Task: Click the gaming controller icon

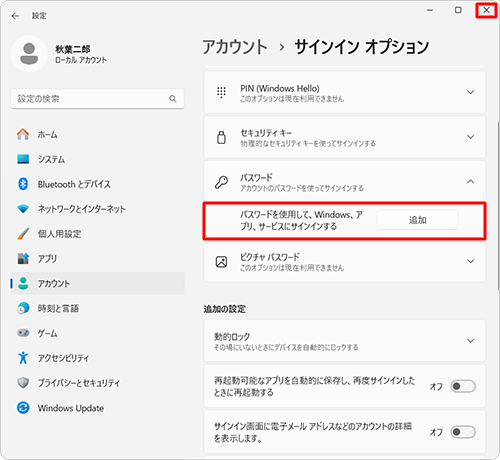Action: tap(23, 333)
